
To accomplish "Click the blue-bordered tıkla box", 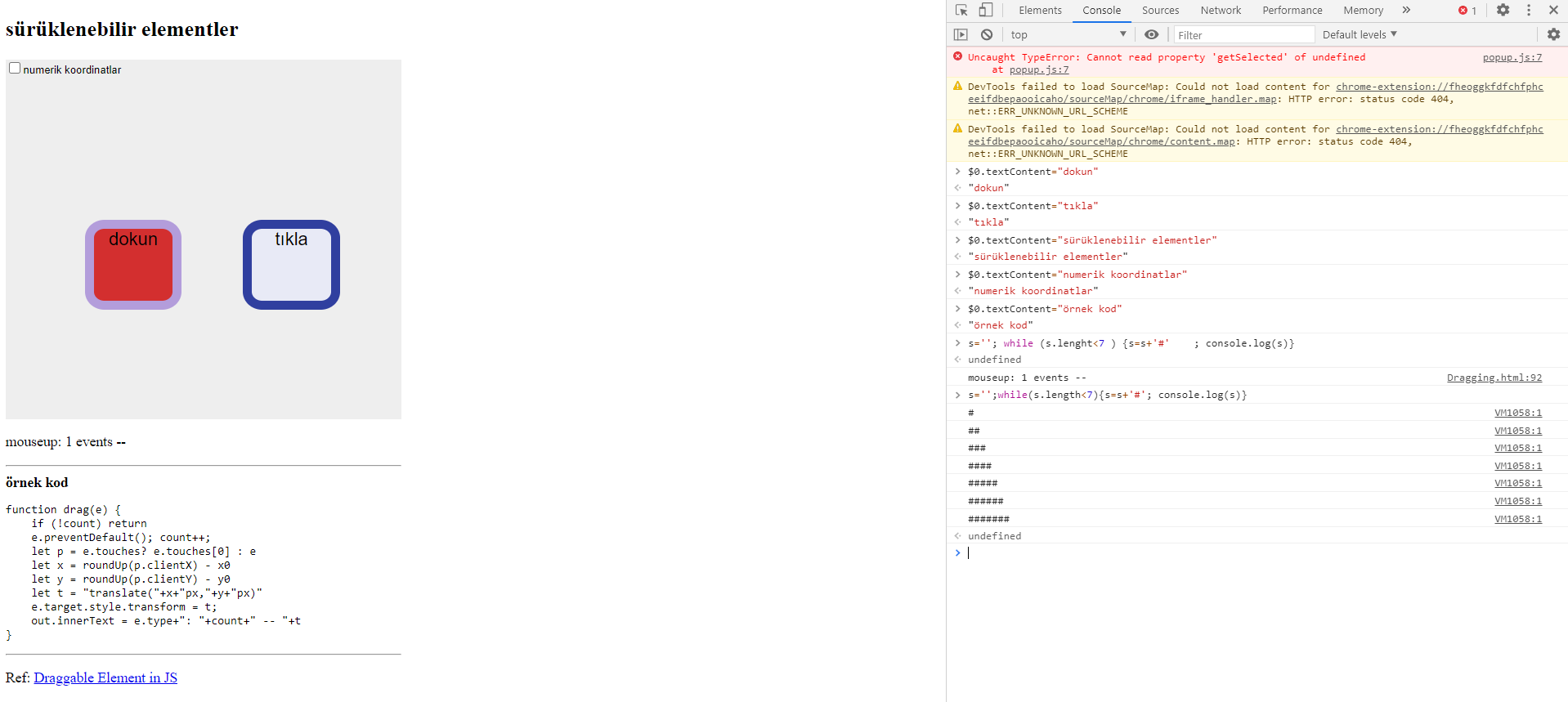I will pyautogui.click(x=291, y=265).
